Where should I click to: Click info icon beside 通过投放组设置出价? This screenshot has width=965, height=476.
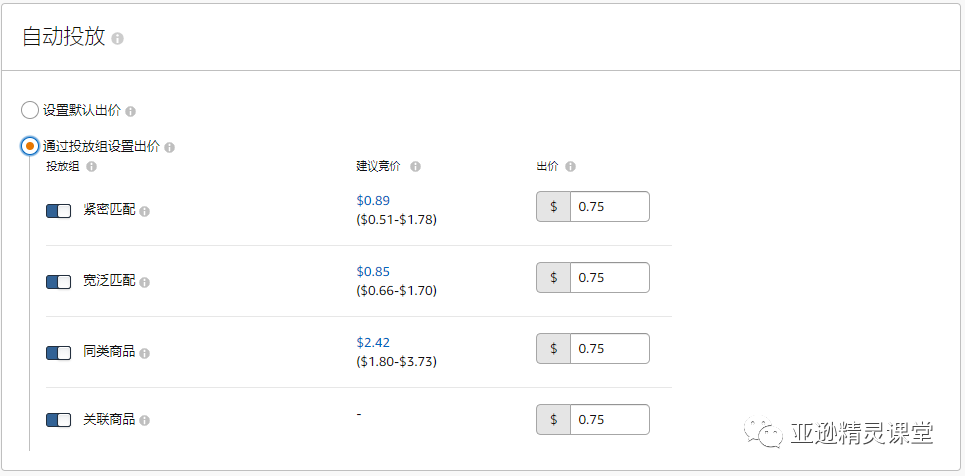[x=169, y=148]
